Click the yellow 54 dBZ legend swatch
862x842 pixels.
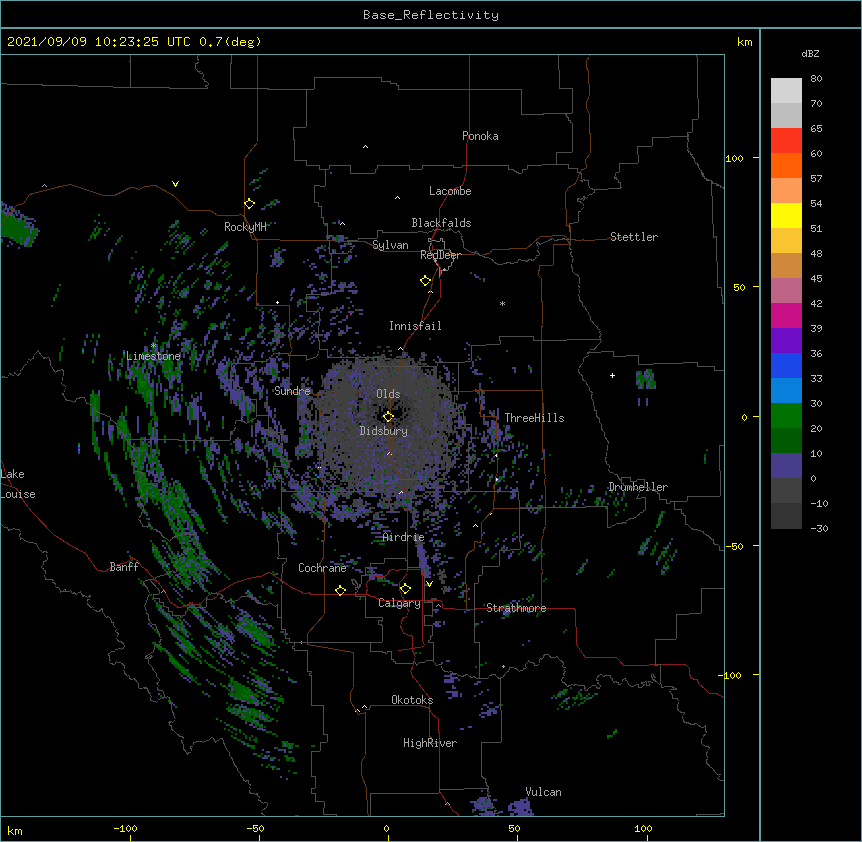tap(786, 215)
